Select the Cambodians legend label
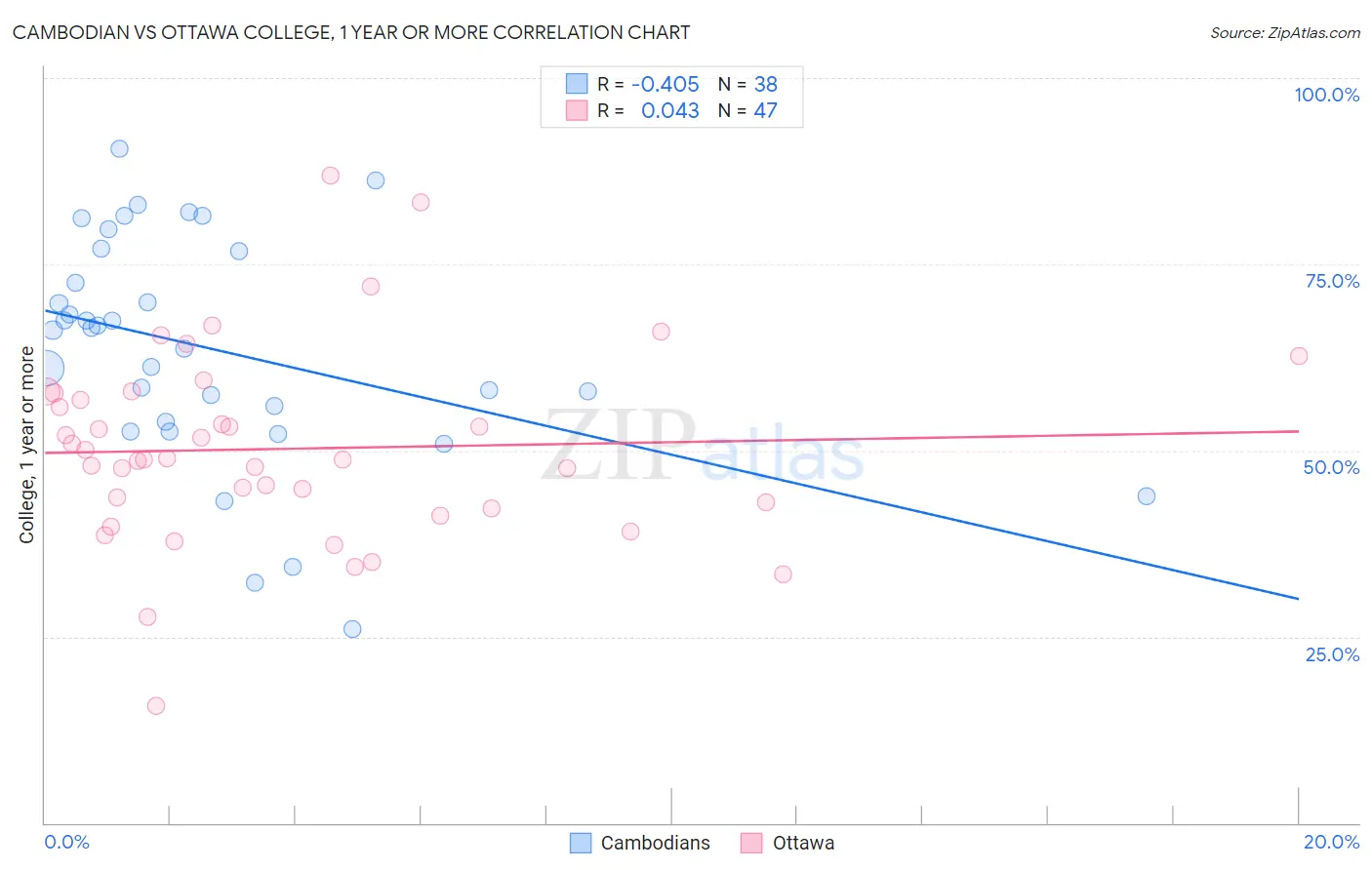 [x=655, y=843]
